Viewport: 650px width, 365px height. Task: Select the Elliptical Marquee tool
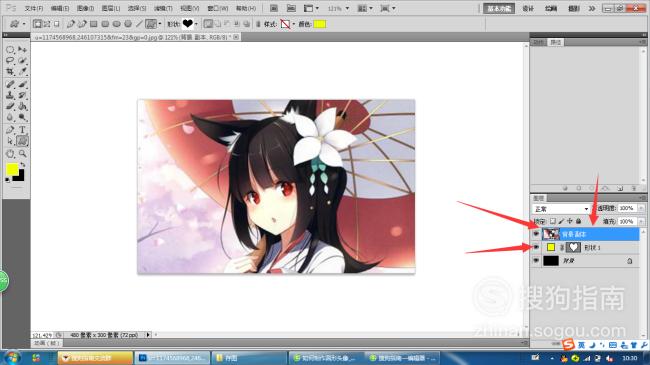pyautogui.click(x=10, y=50)
